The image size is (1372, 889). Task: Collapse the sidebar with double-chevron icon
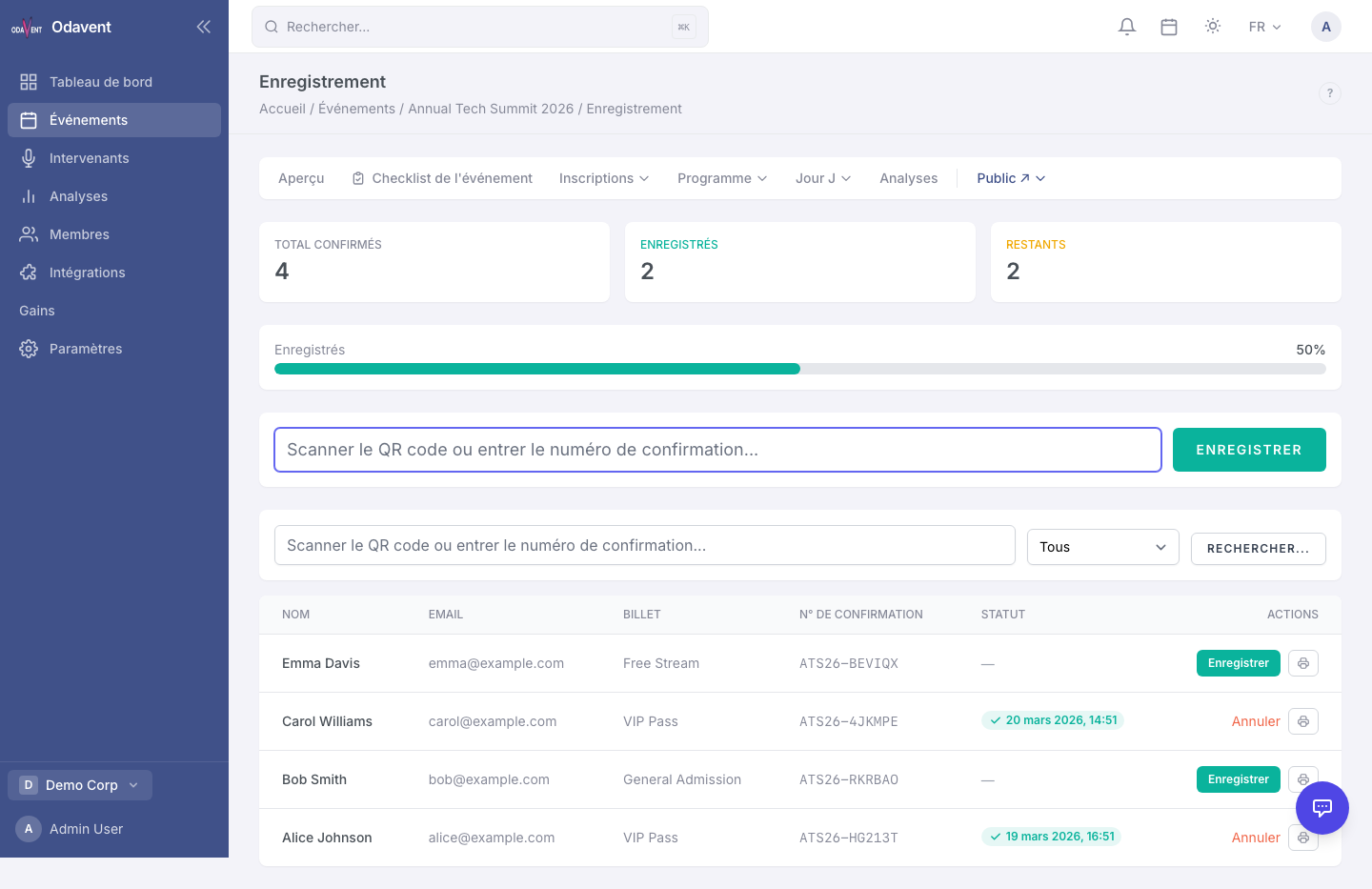pyautogui.click(x=203, y=27)
